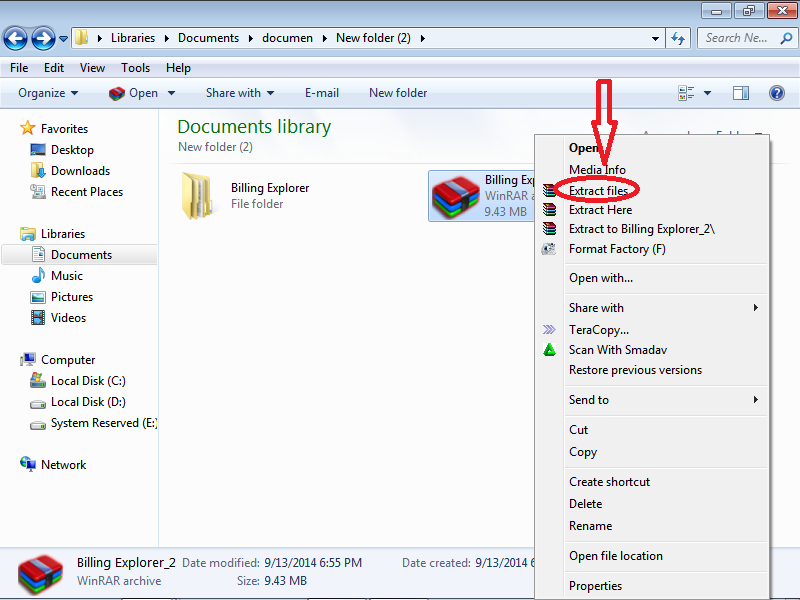The width and height of the screenshot is (800, 600).
Task: Click the refresh button beside address bar
Action: 678,38
